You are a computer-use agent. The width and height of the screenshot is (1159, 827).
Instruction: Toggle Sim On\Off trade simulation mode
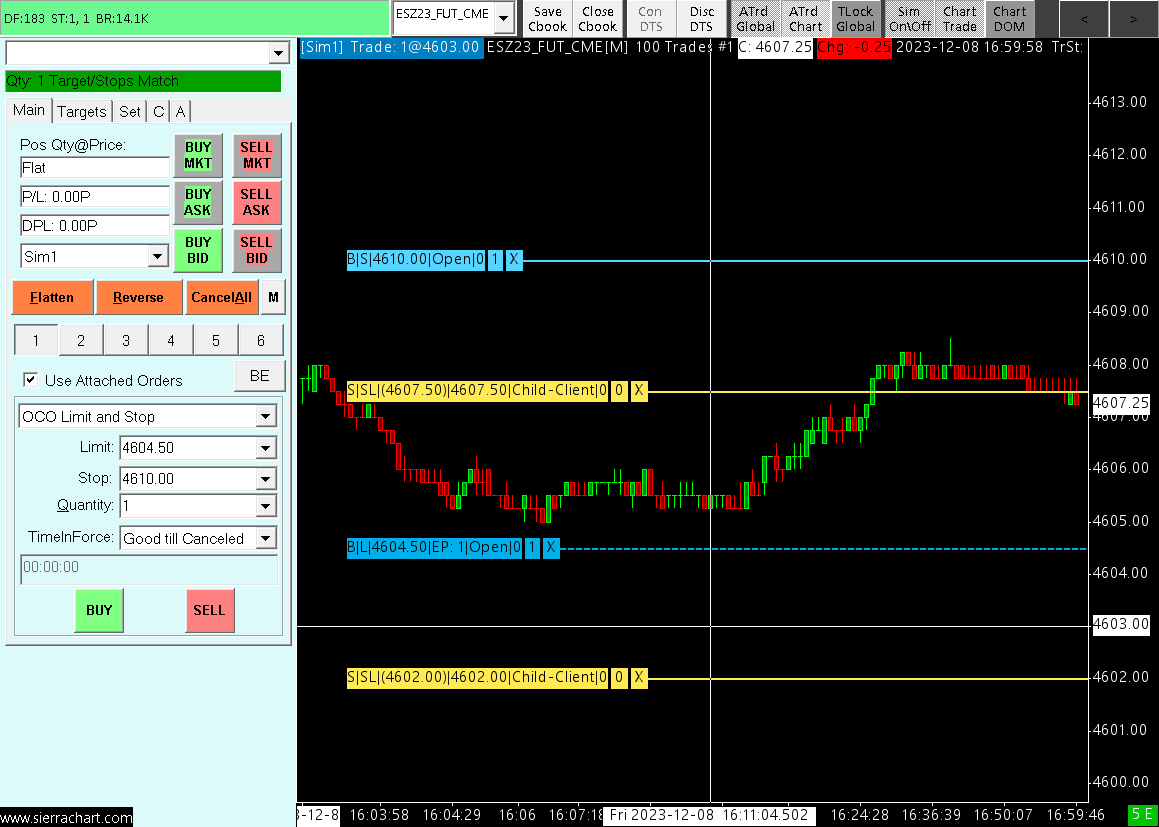tap(909, 18)
